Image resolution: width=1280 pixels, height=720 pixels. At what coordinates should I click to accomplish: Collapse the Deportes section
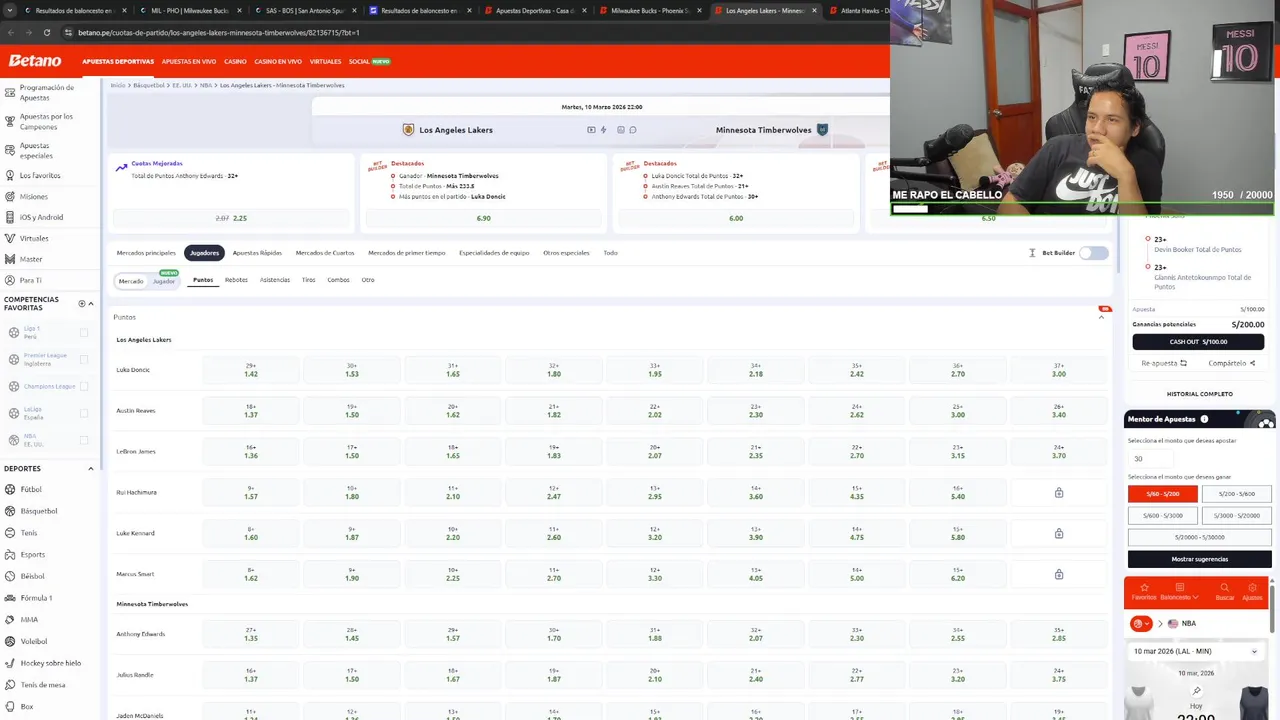(91, 468)
